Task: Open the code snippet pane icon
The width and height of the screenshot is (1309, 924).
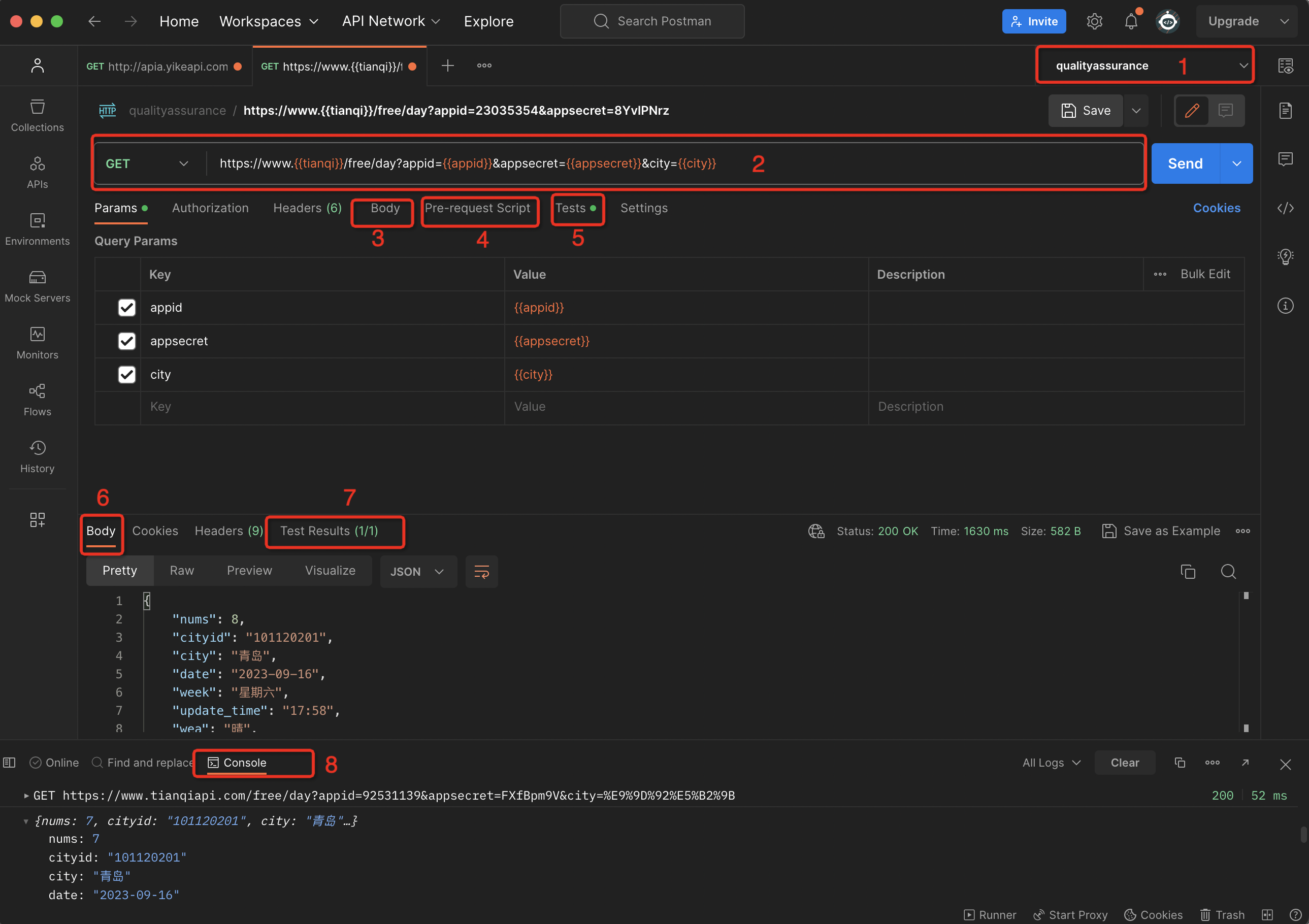Action: pos(1286,208)
